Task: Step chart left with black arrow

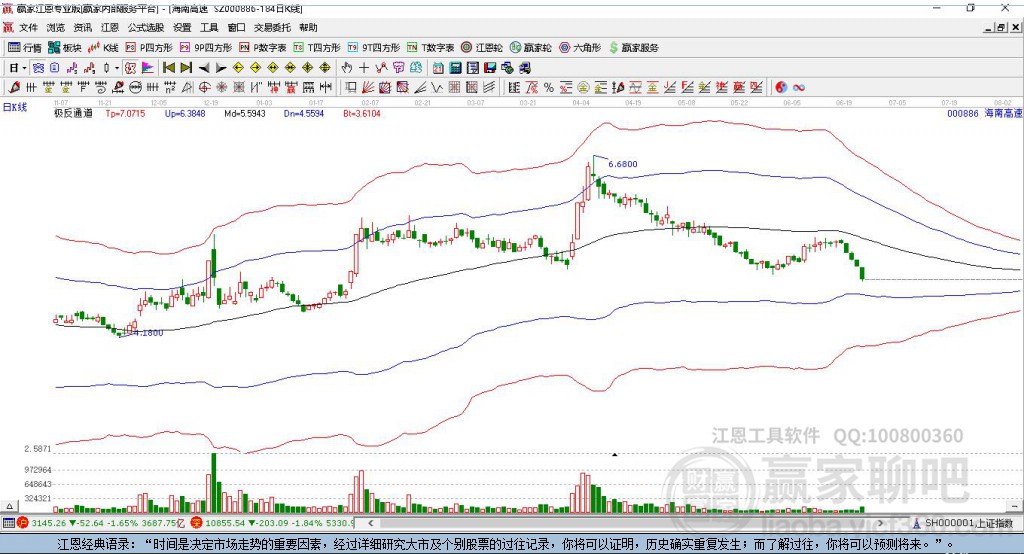Action: 204,68
